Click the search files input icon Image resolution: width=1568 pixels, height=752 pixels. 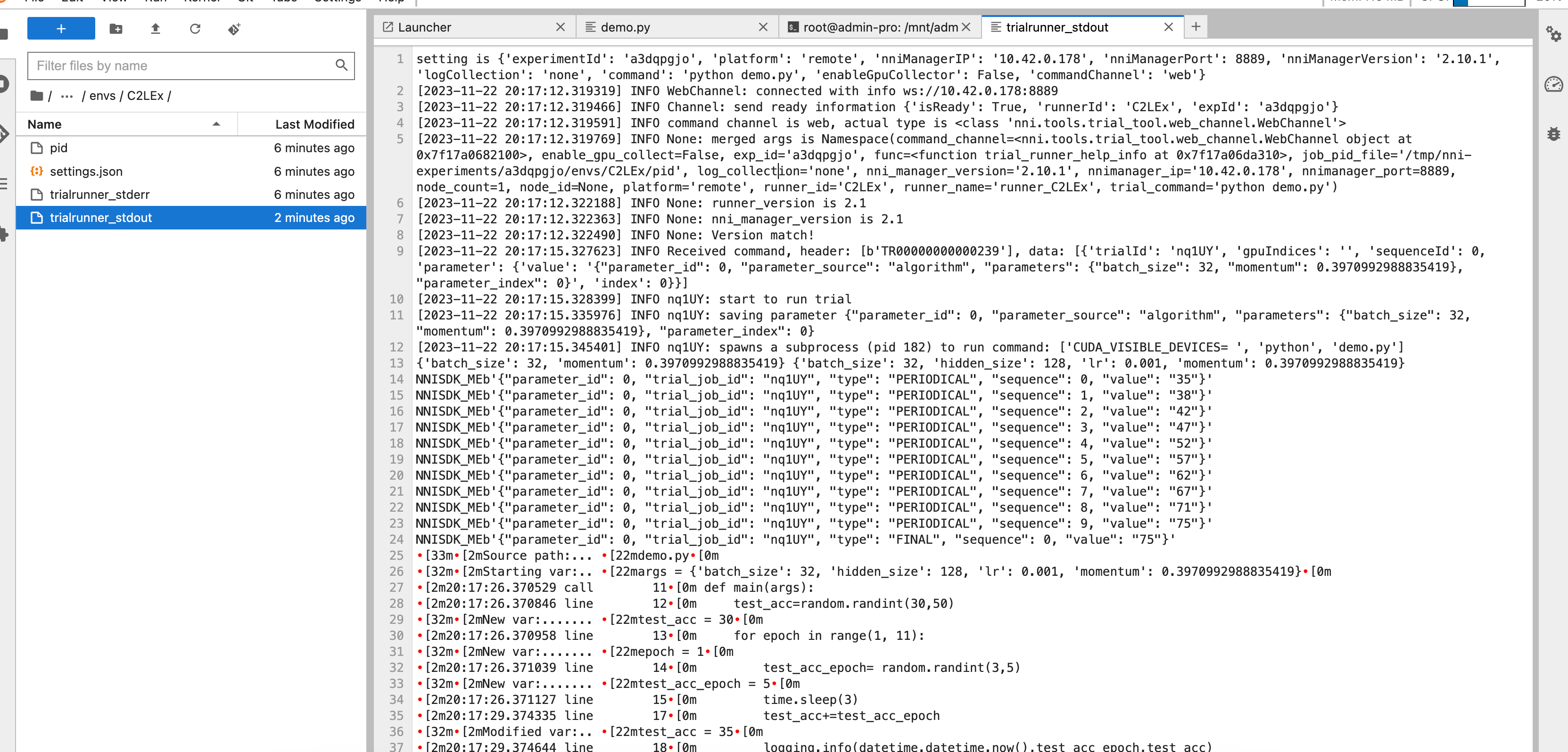343,66
